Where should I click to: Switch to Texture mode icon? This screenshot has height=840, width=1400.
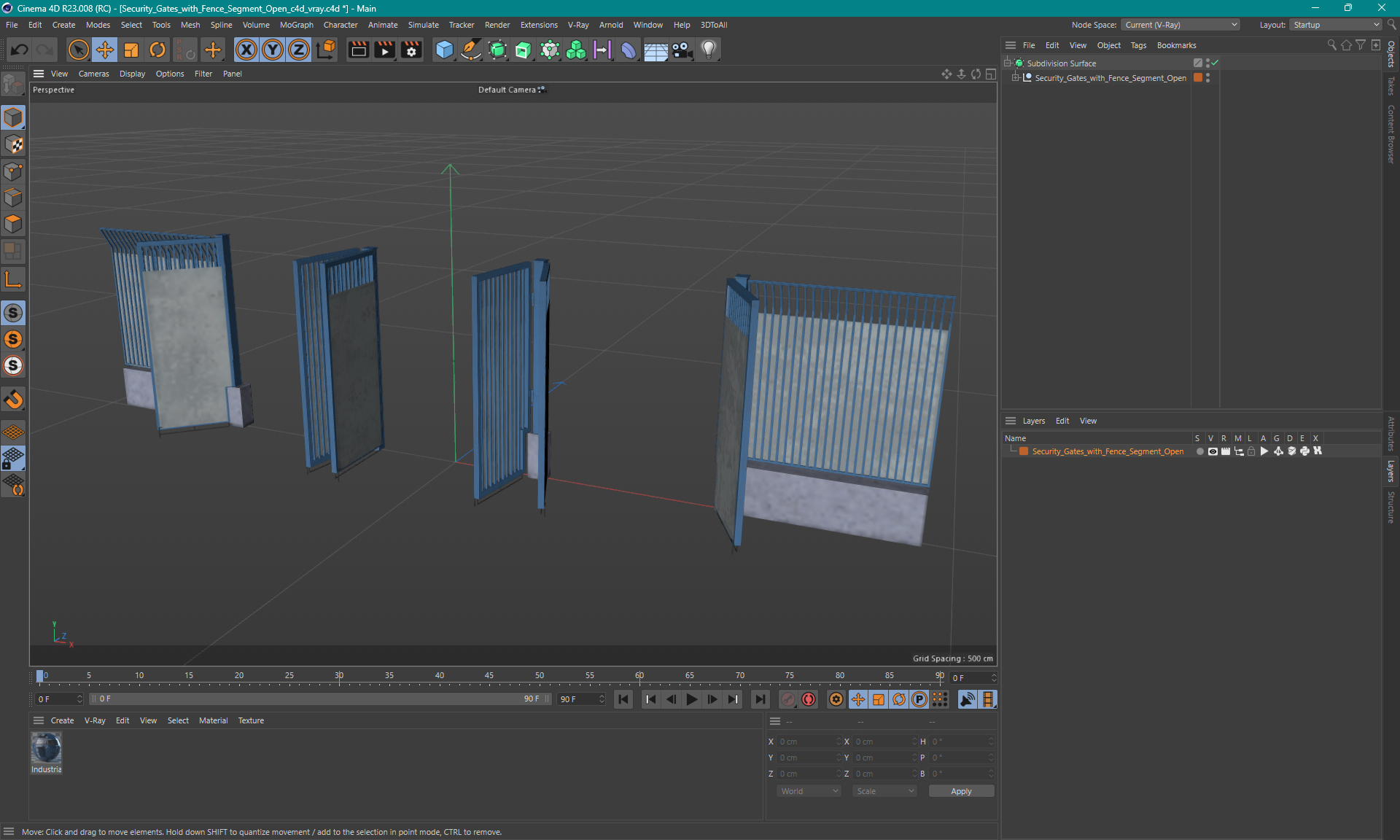coord(13,144)
